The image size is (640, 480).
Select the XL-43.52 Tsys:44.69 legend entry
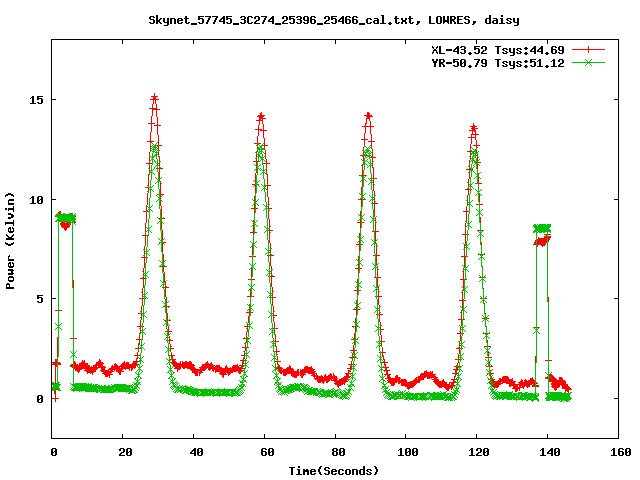coord(498,50)
